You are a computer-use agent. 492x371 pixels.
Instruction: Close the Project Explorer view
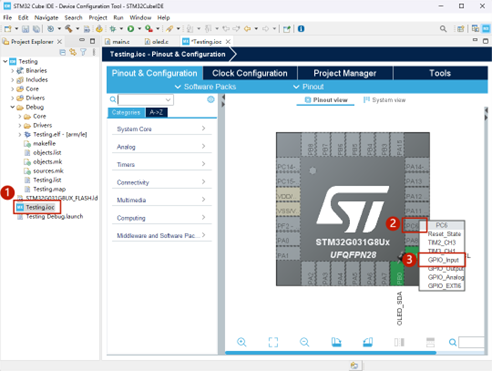(x=59, y=42)
